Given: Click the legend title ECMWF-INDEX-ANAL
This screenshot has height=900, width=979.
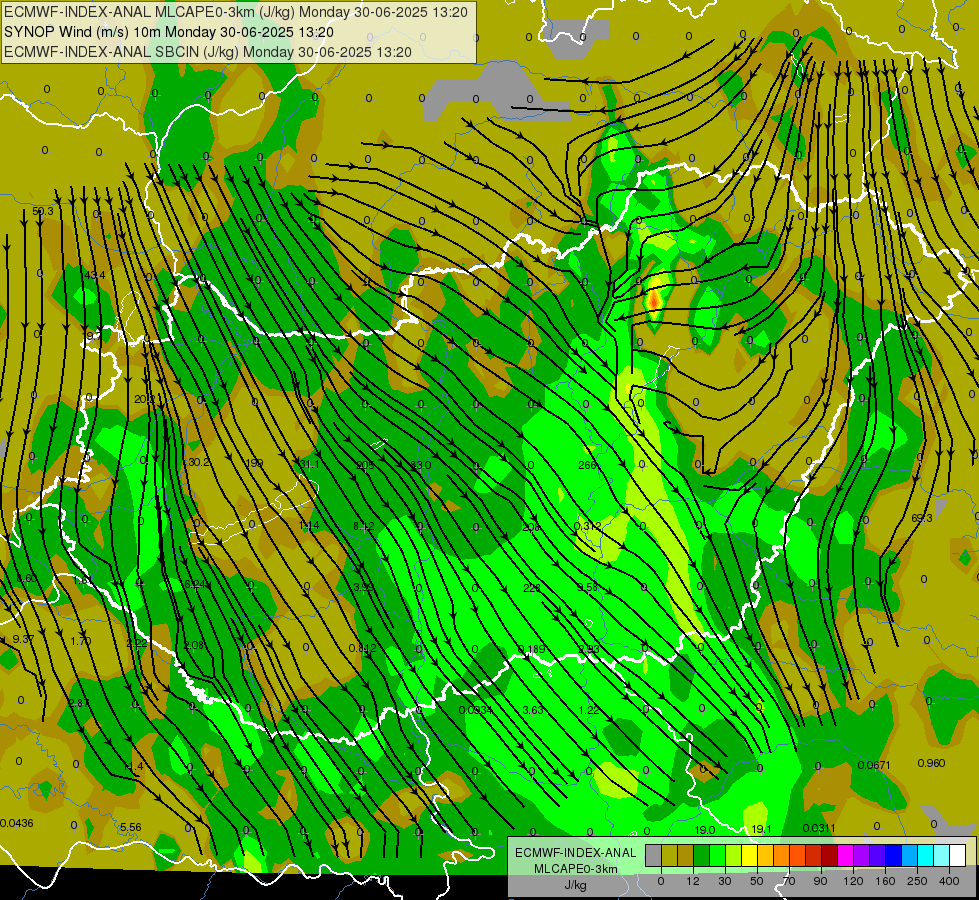Looking at the screenshot, I should click(575, 853).
